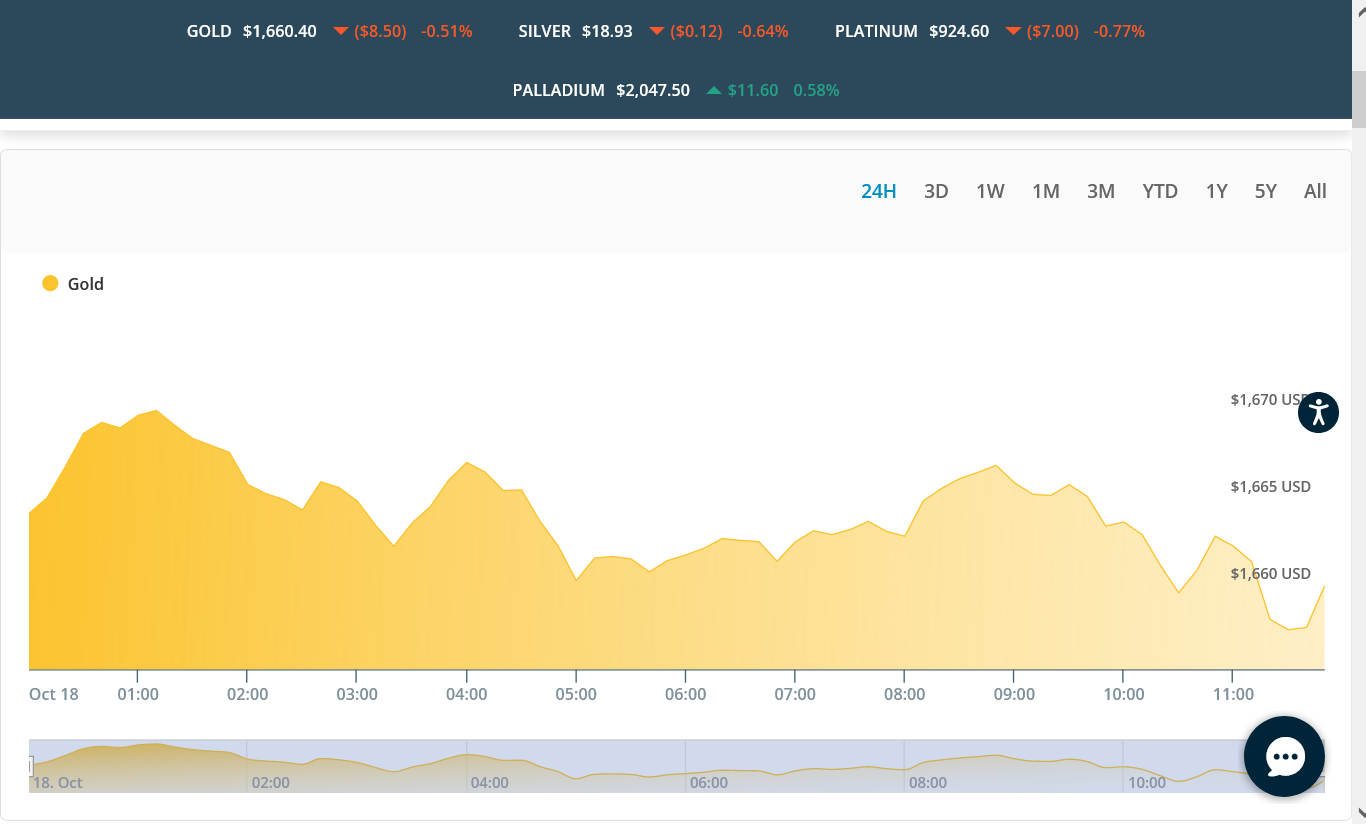Click the gold price $1,660.40
Viewport: 1366px width, 833px height.
point(280,32)
